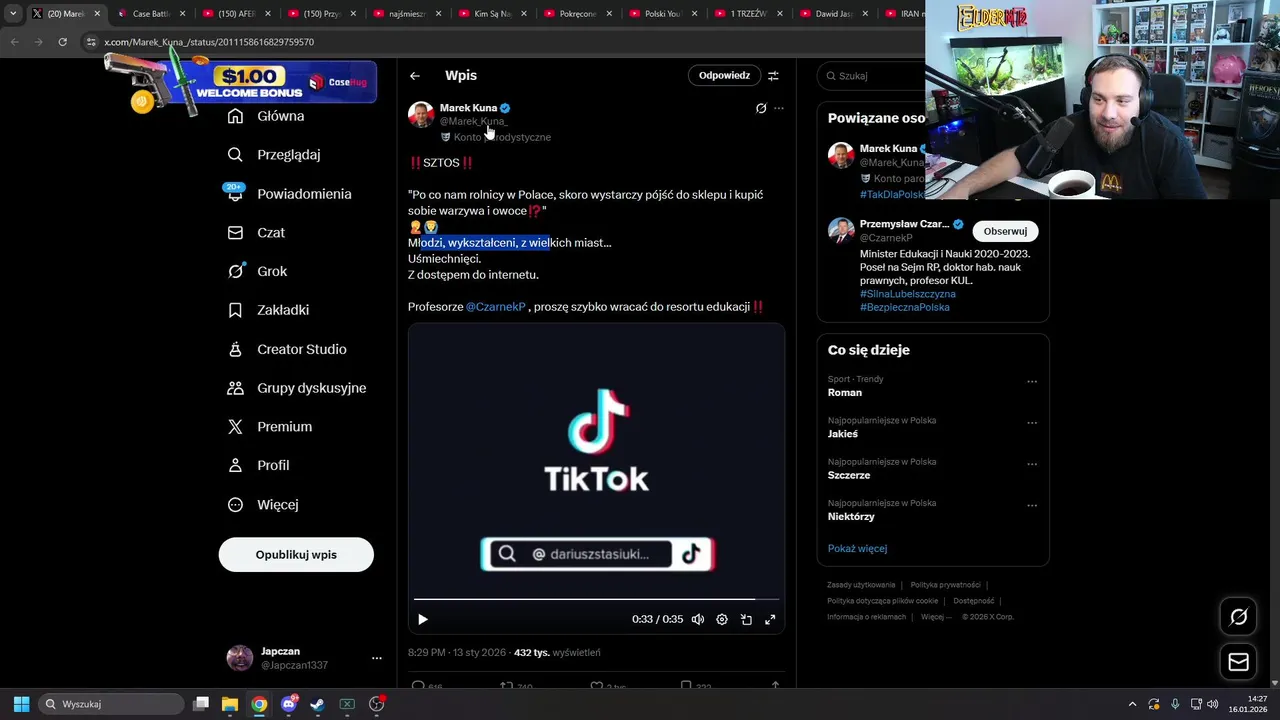Screen dimensions: 1280x720
Task: Mute the video volume
Action: [698, 620]
